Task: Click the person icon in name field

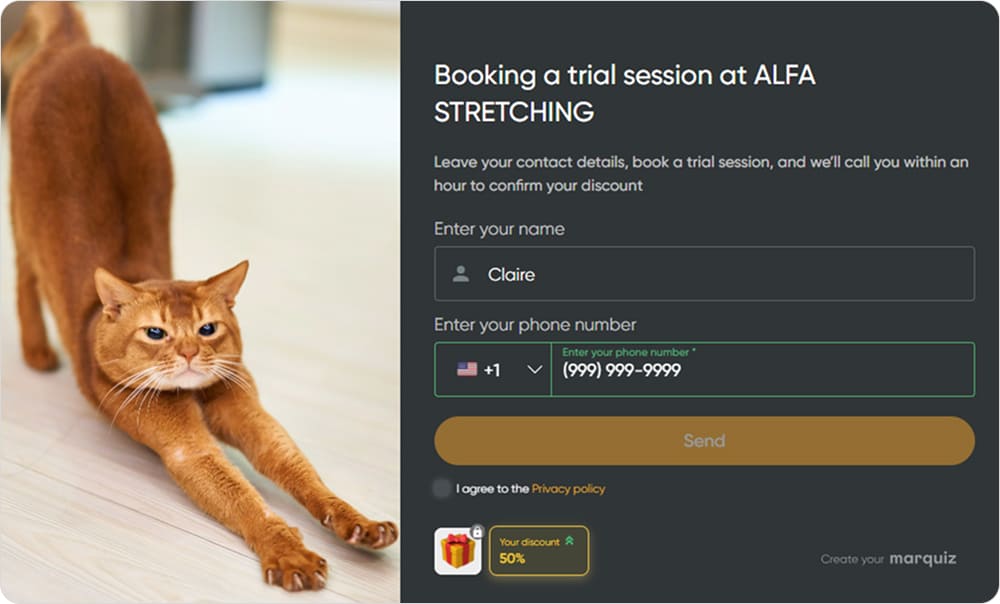Action: pos(460,274)
